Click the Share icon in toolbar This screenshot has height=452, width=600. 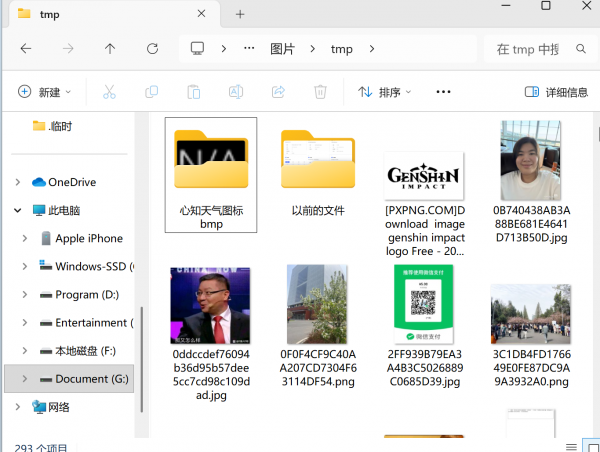279,92
